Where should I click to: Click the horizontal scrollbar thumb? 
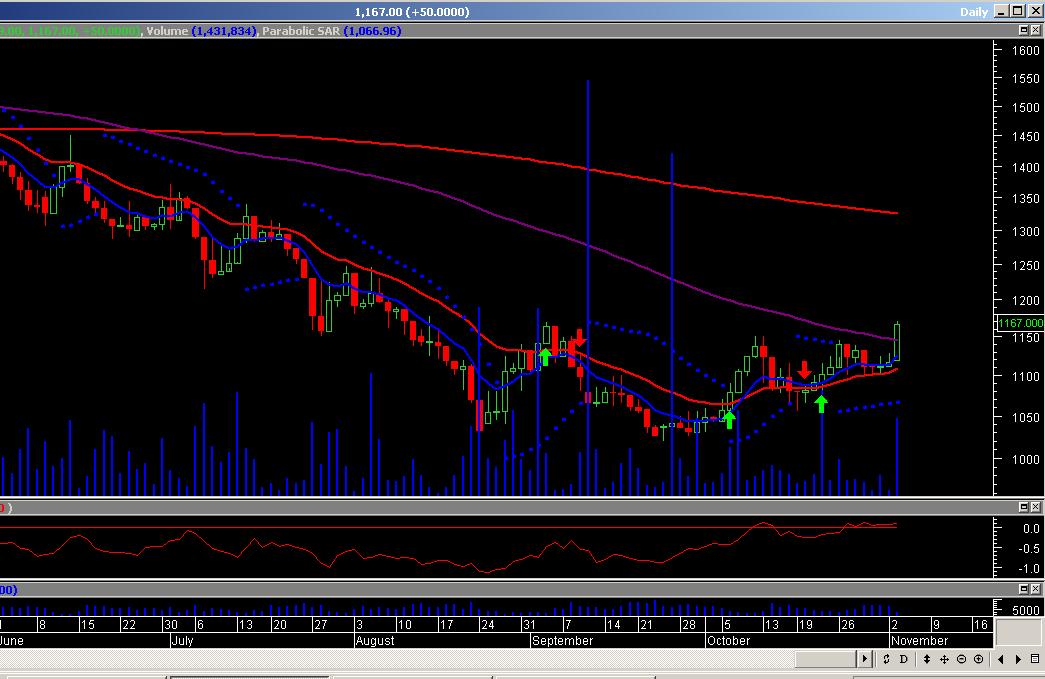825,660
